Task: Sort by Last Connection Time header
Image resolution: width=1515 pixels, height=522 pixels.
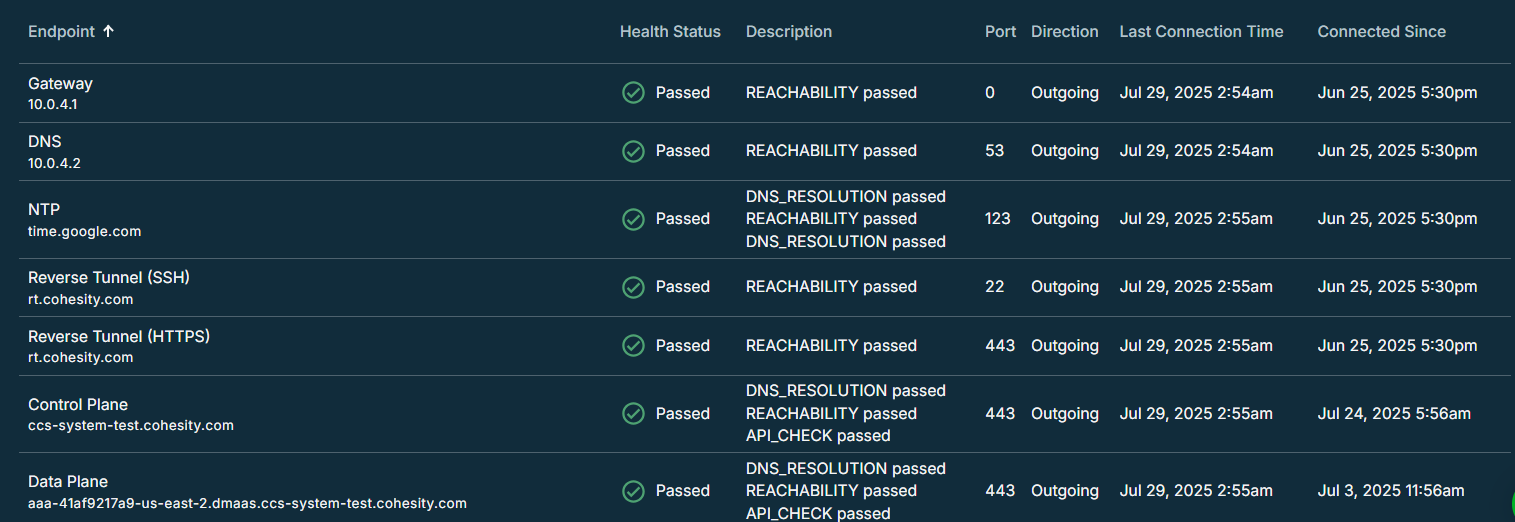Action: (x=1201, y=31)
